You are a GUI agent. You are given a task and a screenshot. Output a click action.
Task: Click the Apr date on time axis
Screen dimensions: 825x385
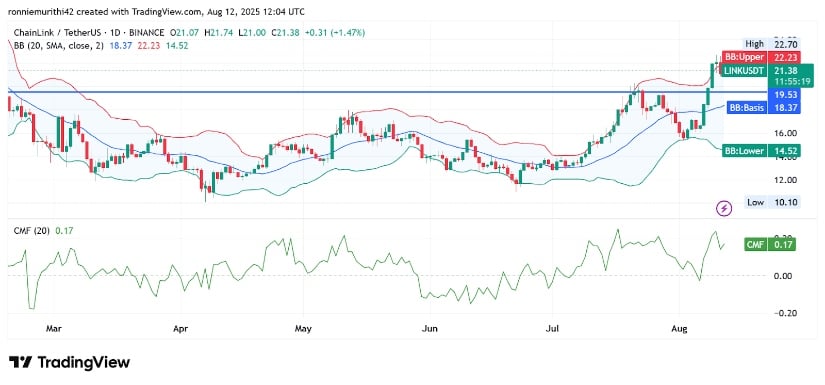180,330
